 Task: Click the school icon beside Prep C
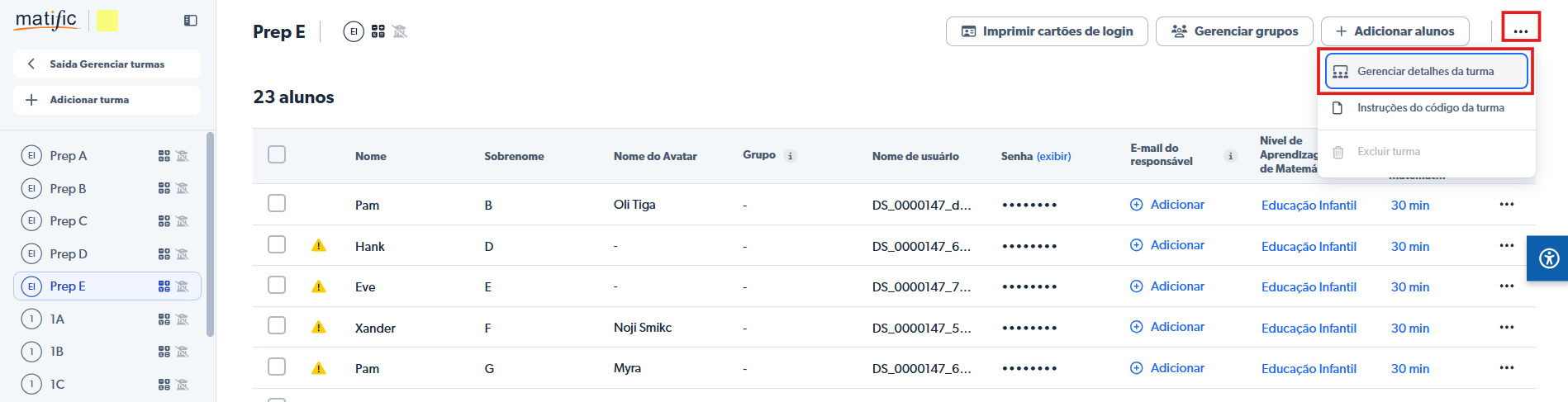183,221
